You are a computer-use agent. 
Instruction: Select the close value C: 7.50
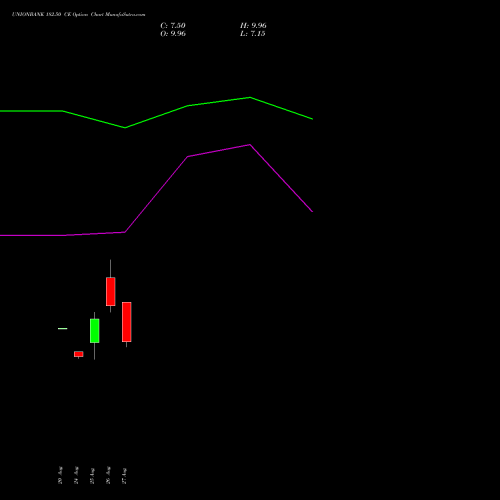[173, 26]
